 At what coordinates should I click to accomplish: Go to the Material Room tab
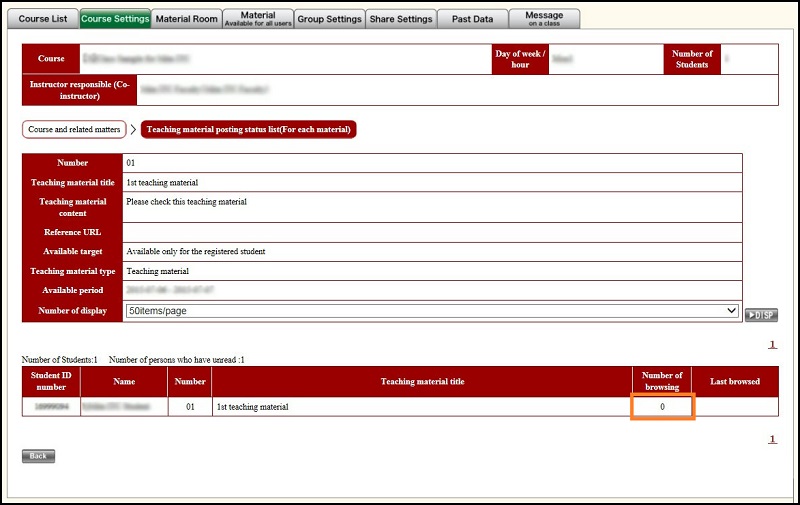coord(186,19)
